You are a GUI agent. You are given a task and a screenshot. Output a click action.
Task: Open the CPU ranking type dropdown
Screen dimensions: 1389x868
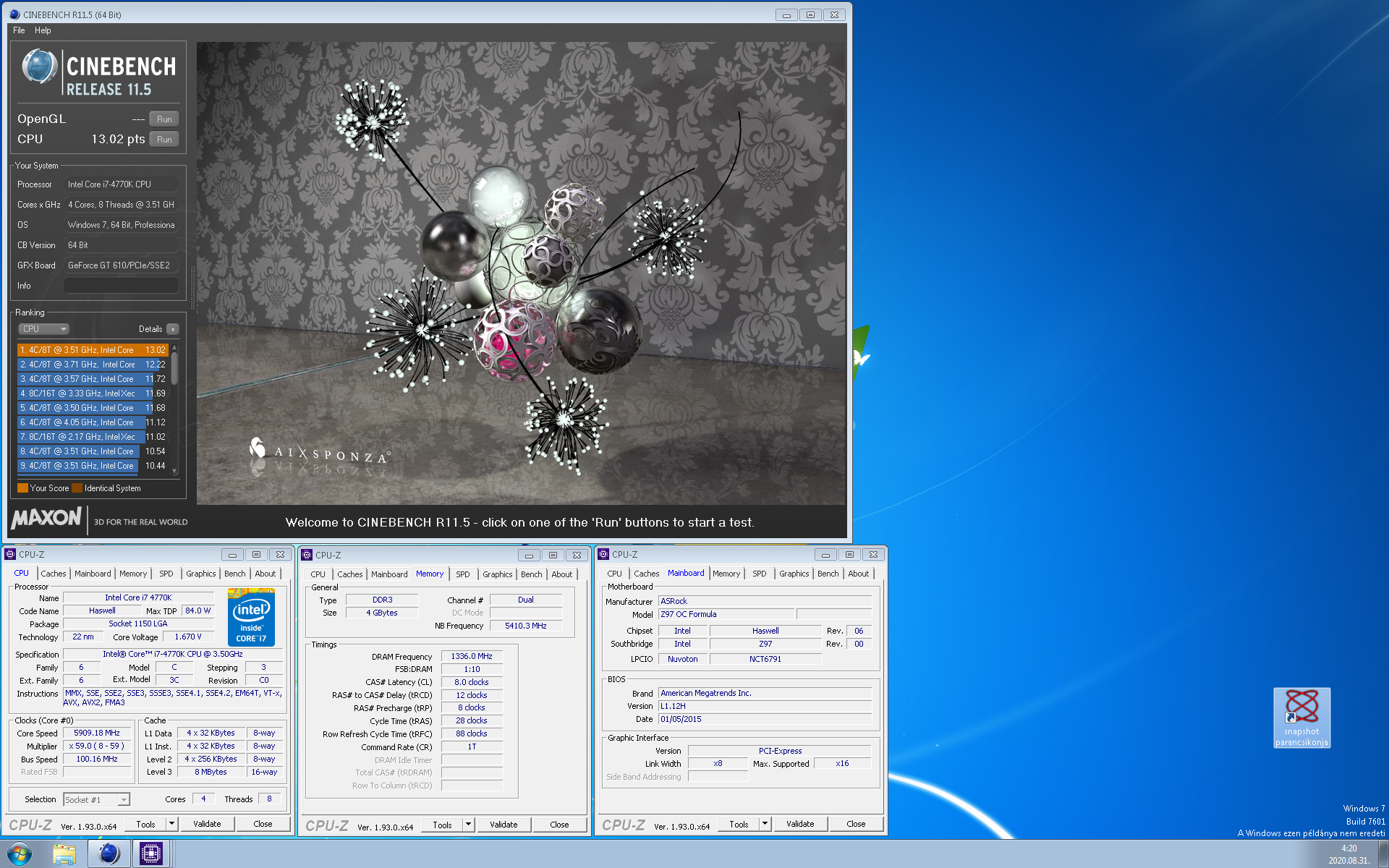click(x=43, y=329)
